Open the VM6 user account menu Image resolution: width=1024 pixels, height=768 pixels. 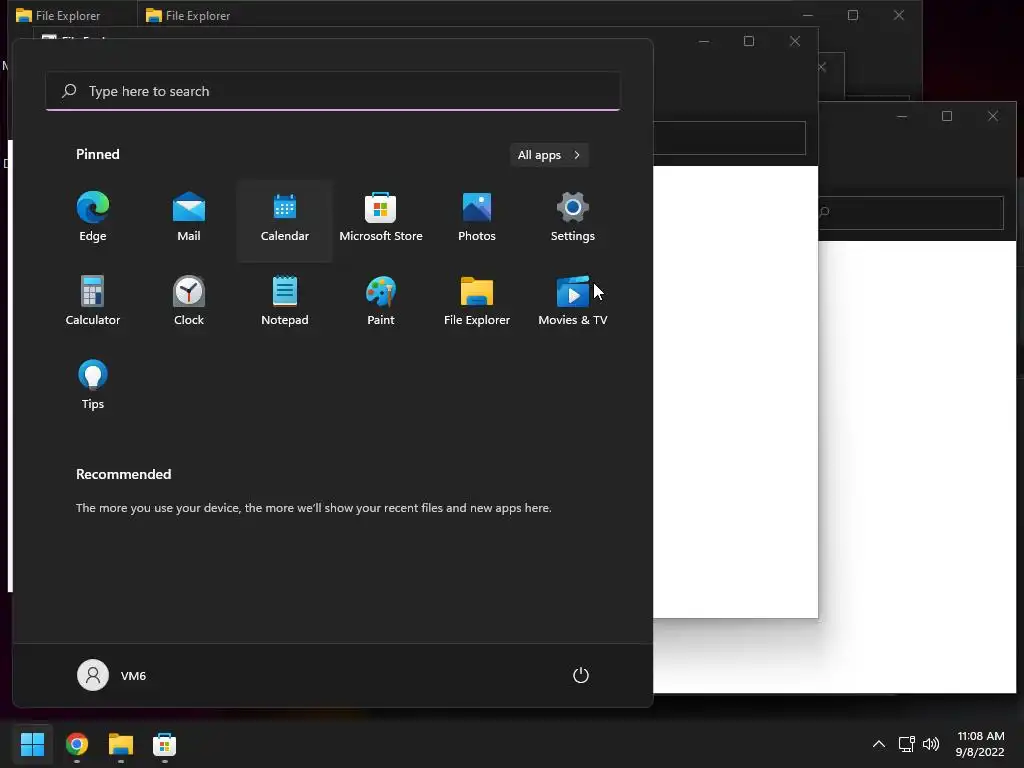coord(112,675)
